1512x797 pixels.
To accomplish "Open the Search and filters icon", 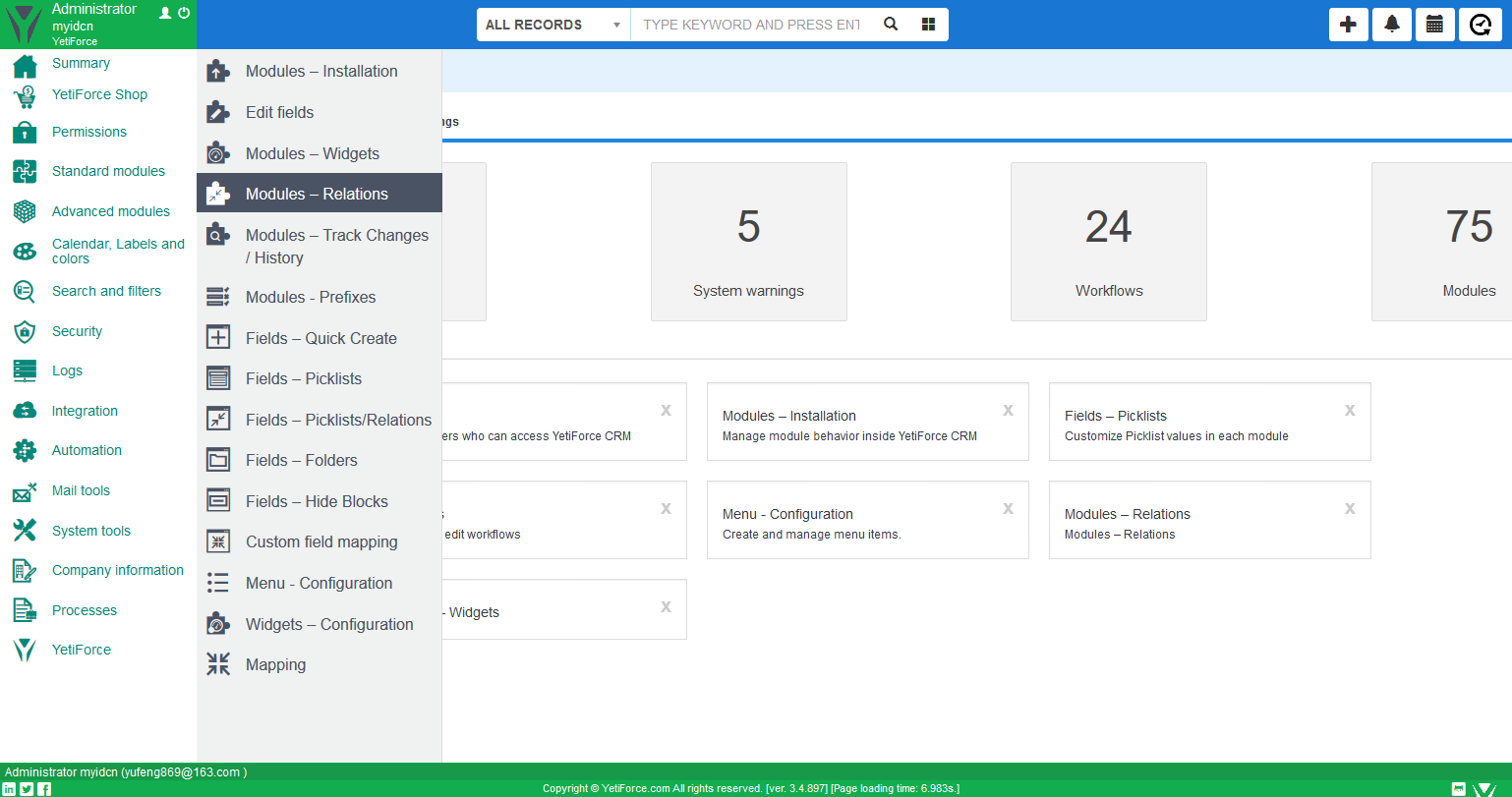I will pyautogui.click(x=25, y=292).
